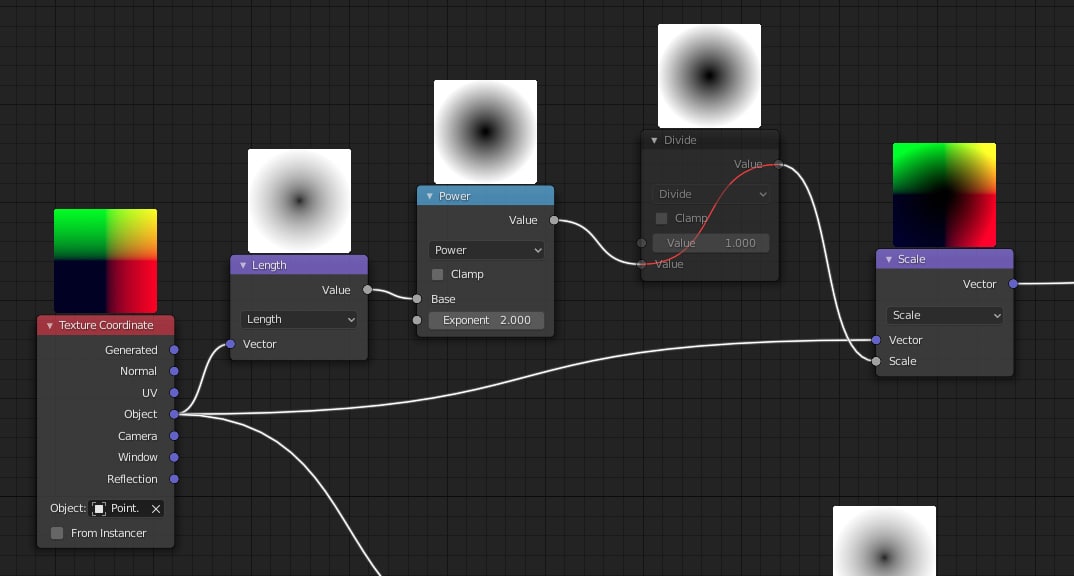Select the Power node header
The image size is (1074, 576).
[486, 196]
